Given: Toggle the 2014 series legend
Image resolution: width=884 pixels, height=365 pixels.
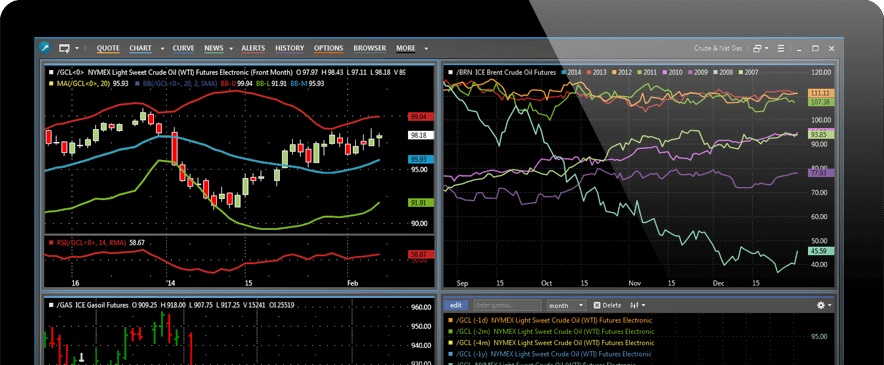Looking at the screenshot, I should tap(571, 73).
